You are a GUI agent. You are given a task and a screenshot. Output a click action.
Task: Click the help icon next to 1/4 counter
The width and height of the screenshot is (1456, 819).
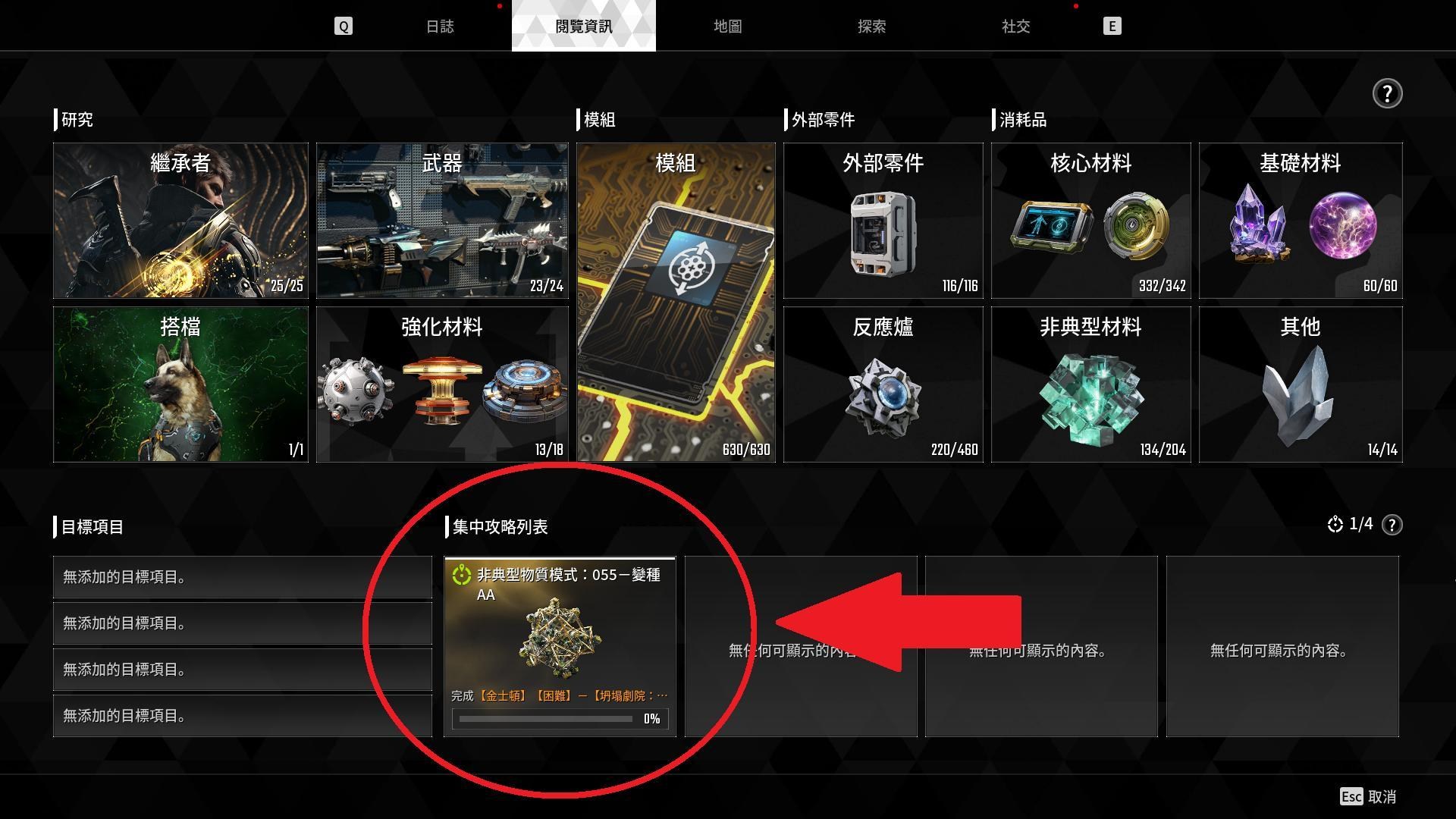pyautogui.click(x=1392, y=525)
